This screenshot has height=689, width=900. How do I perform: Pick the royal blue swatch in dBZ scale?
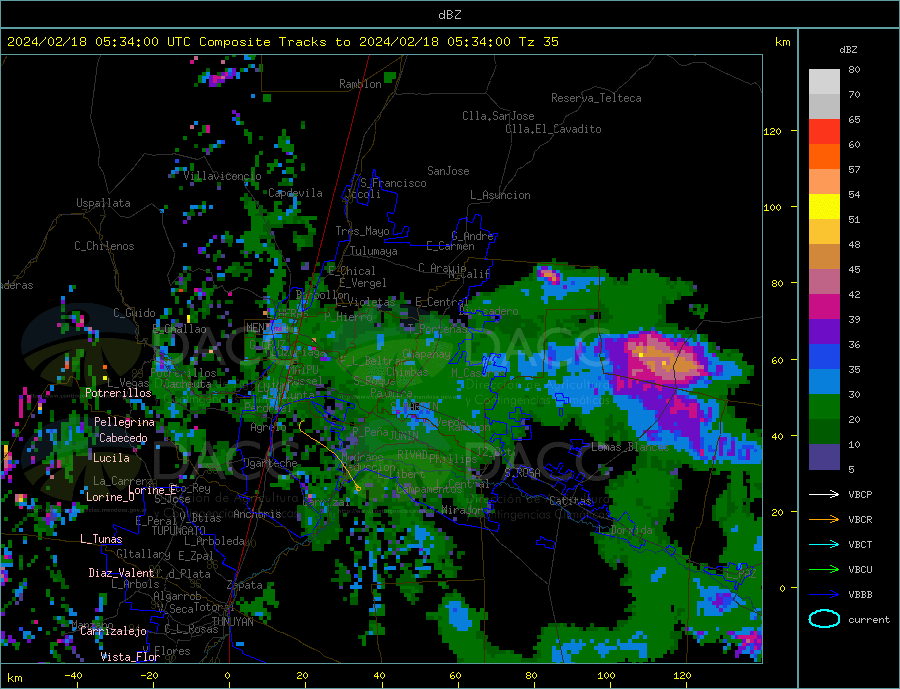[824, 357]
